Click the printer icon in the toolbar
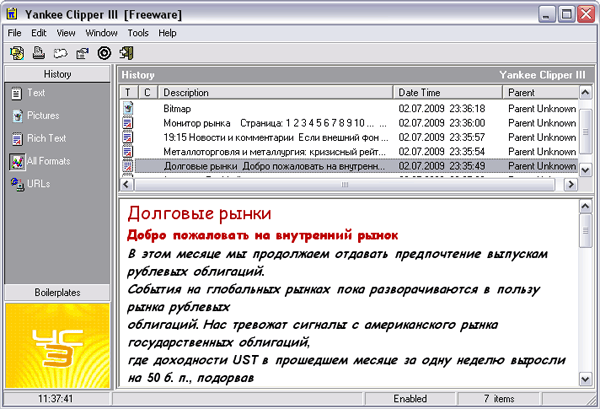The height and width of the screenshot is (409, 600). point(38,53)
